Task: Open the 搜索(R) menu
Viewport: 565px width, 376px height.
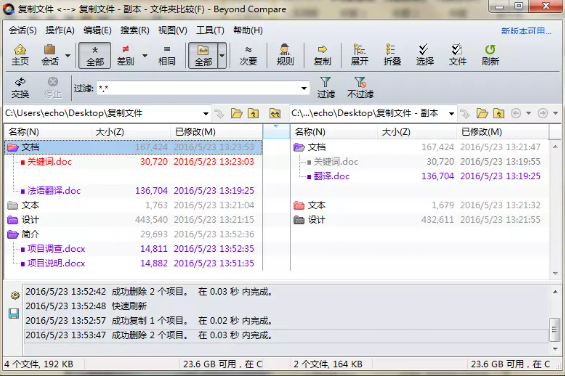Action: tap(135, 30)
